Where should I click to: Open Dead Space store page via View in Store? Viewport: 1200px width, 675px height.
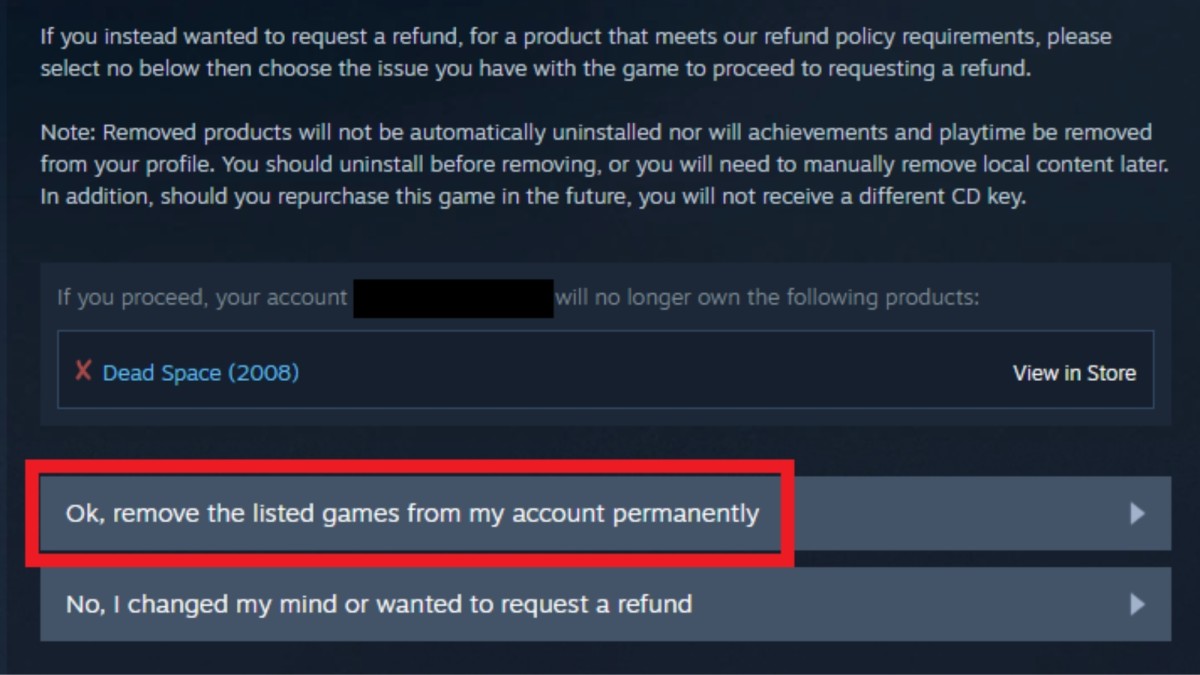pyautogui.click(x=1073, y=372)
